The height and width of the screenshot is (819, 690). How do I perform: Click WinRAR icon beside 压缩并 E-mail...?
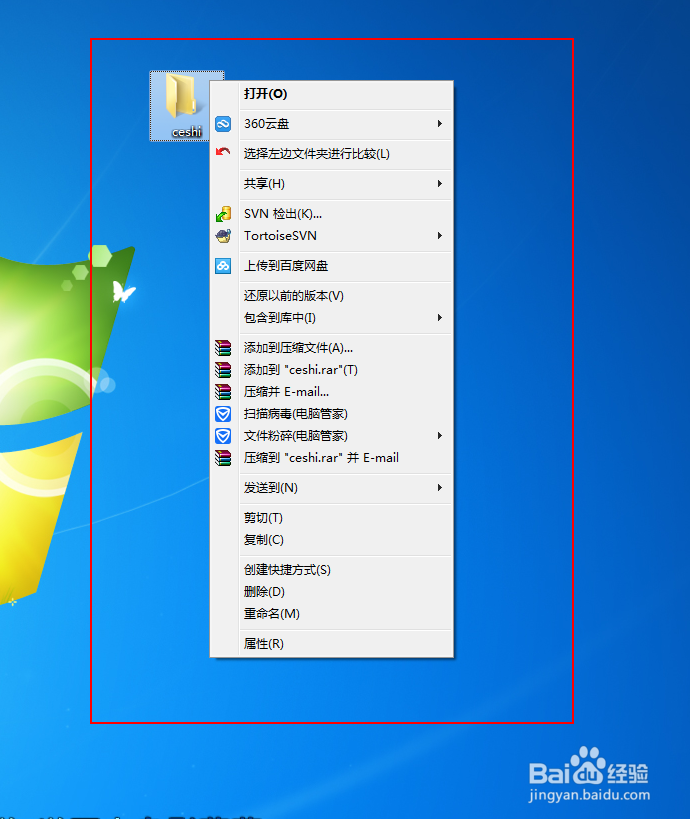point(223,392)
